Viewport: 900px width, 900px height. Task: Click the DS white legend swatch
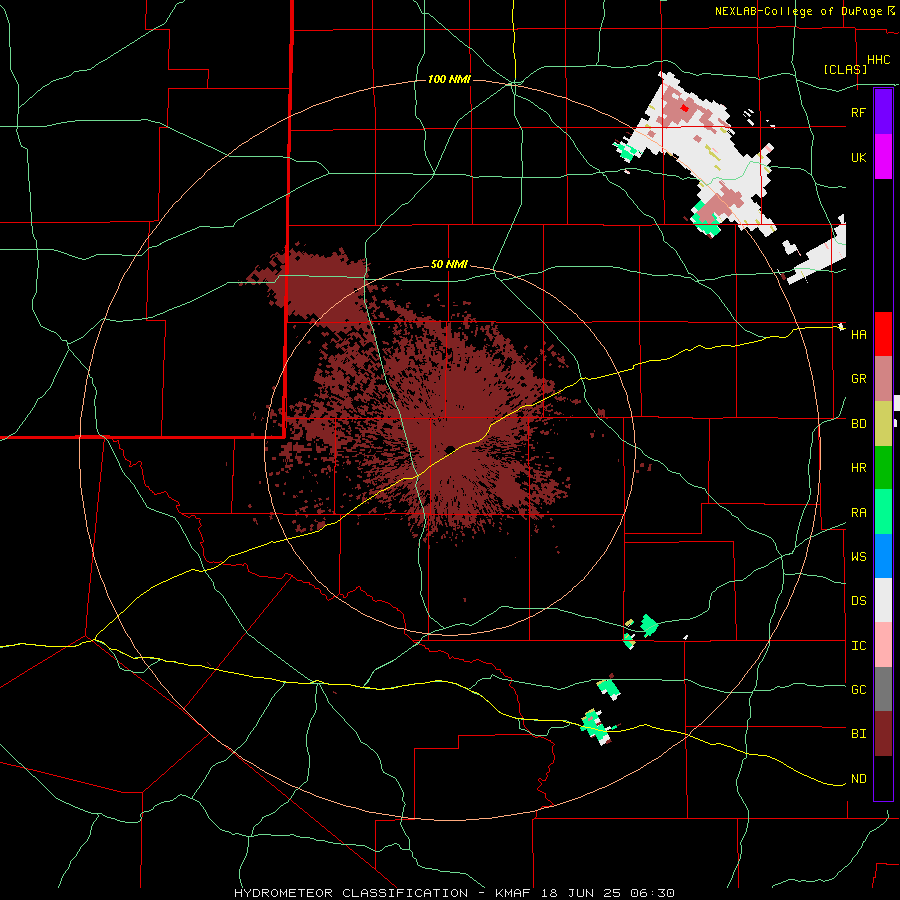click(883, 600)
